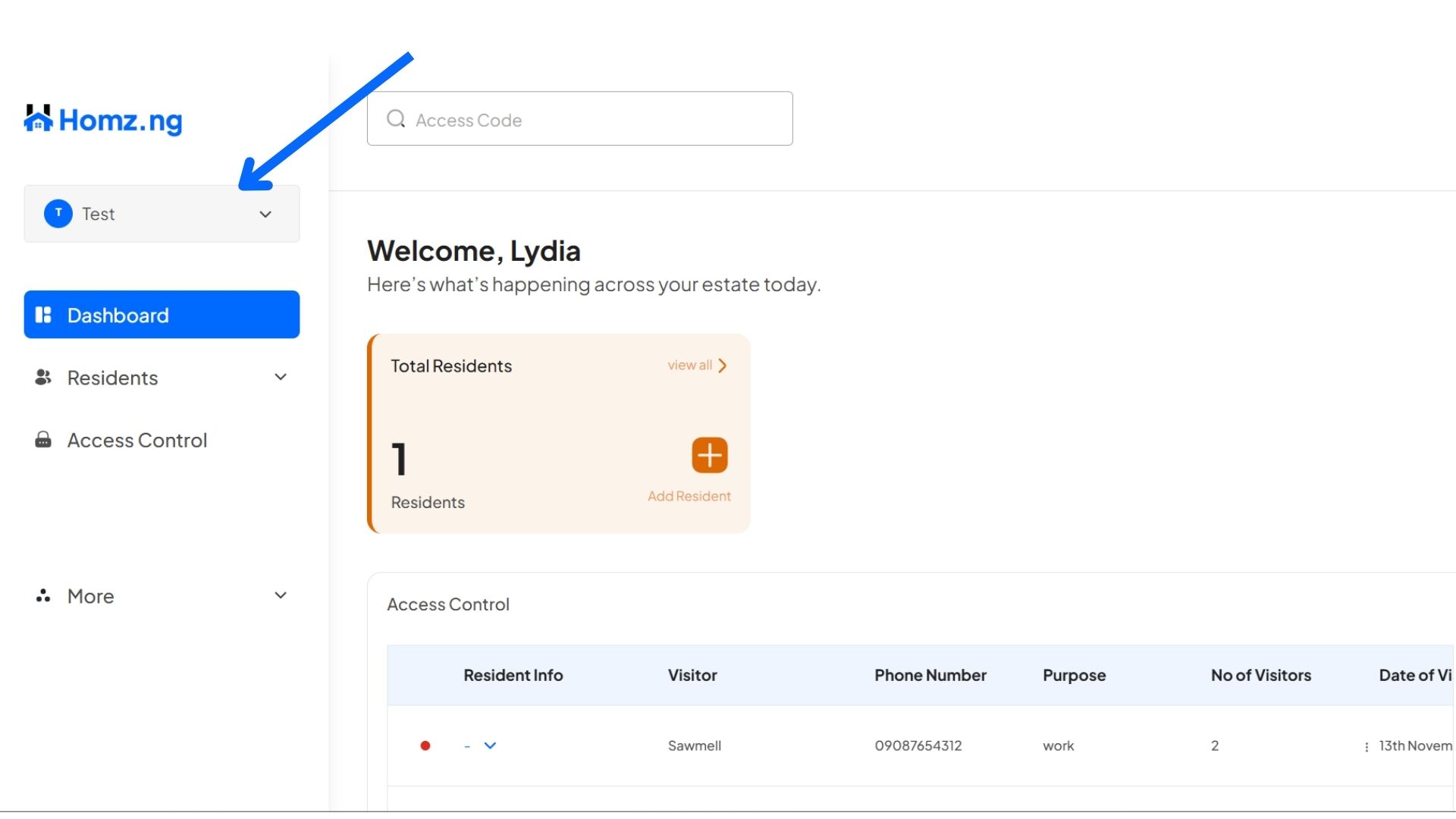Viewport: 1456px width, 819px height.
Task: Click the red status dot in Sawmell row
Action: [426, 746]
